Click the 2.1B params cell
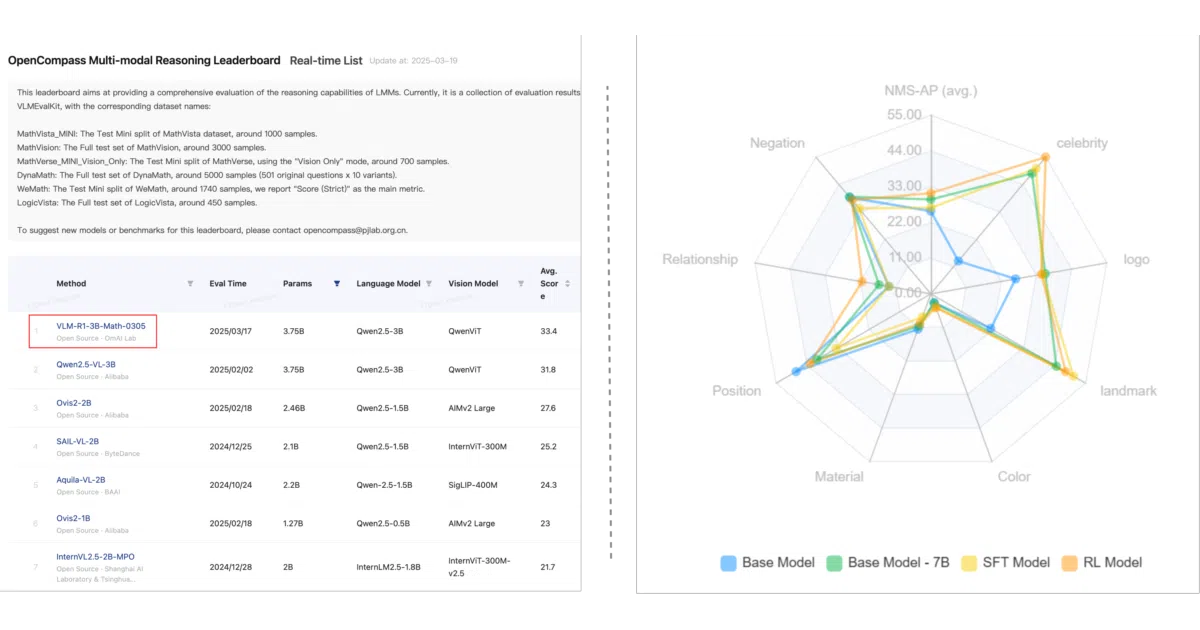1200x630 pixels. (291, 446)
